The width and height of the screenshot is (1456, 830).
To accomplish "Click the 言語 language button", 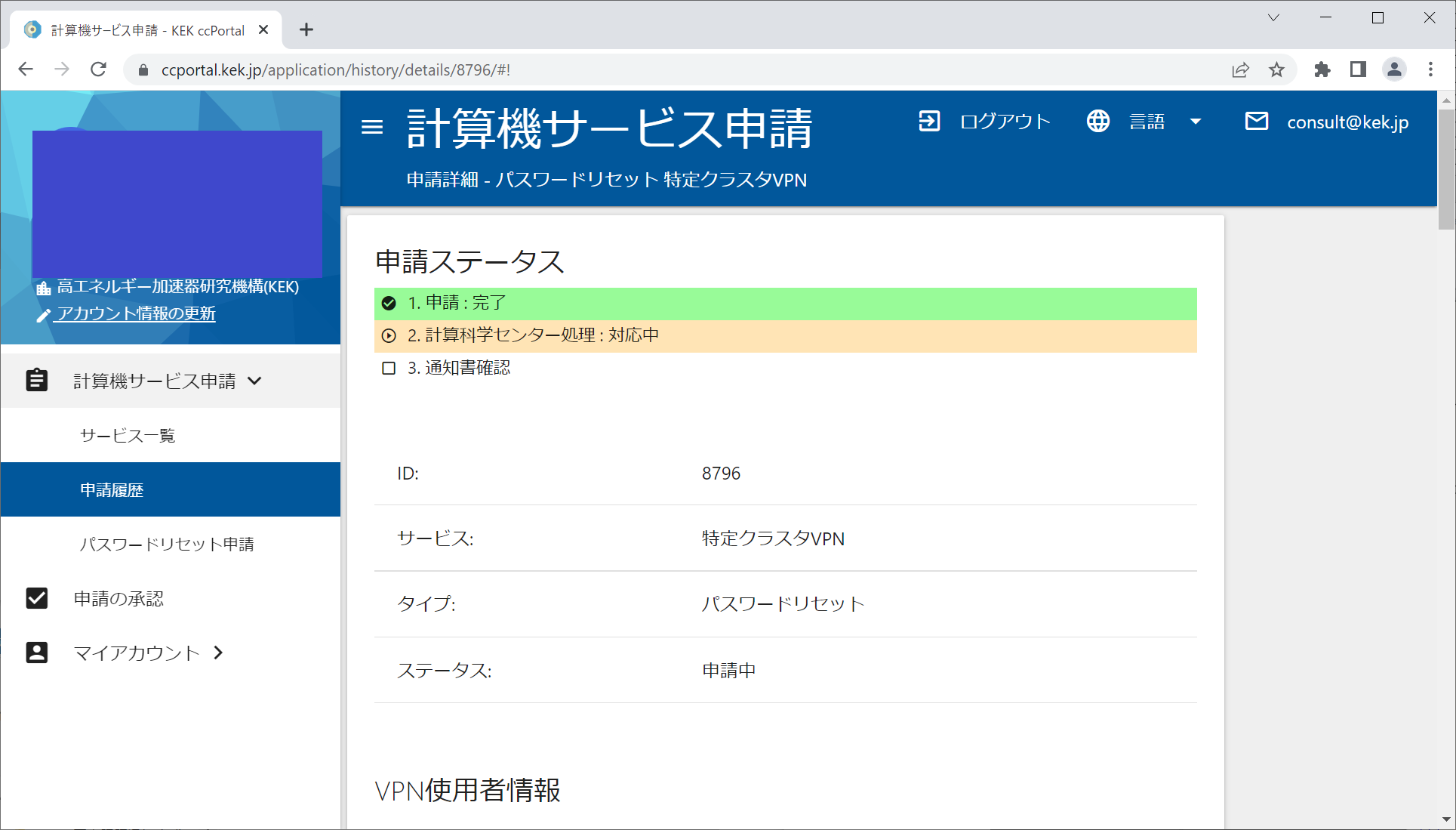I will (1144, 121).
